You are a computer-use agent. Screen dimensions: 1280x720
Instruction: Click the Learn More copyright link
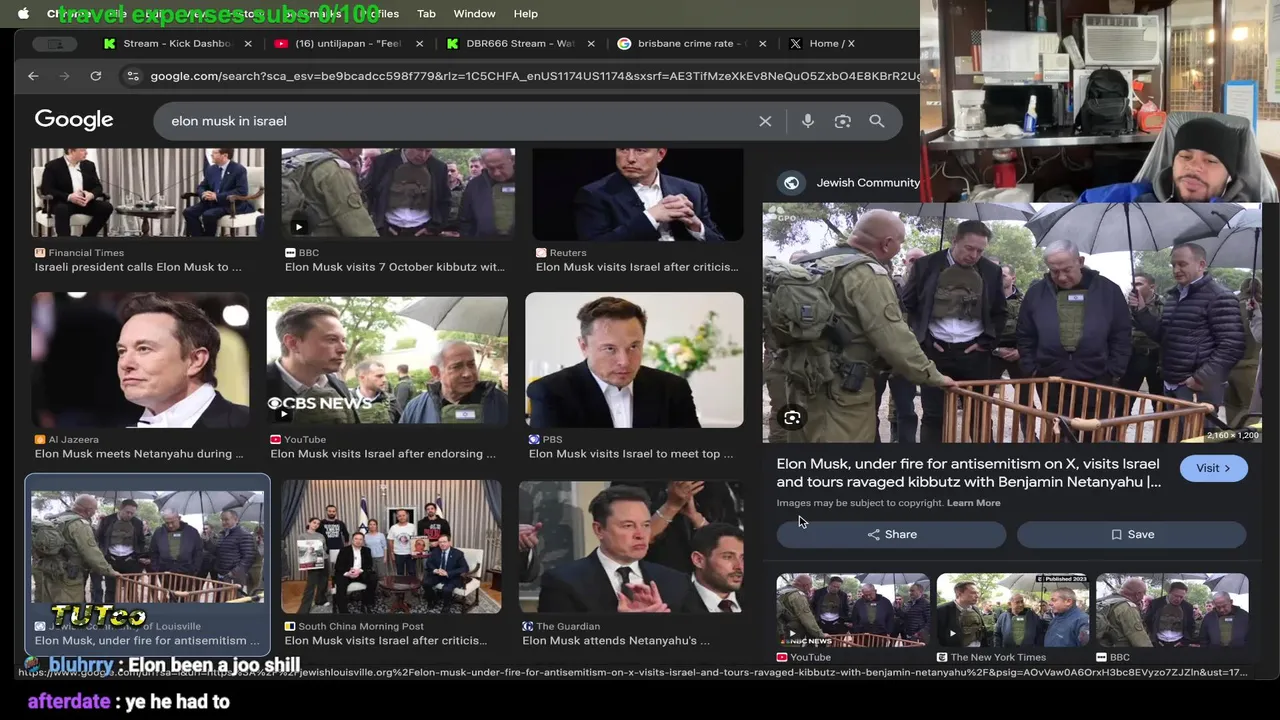tap(973, 503)
